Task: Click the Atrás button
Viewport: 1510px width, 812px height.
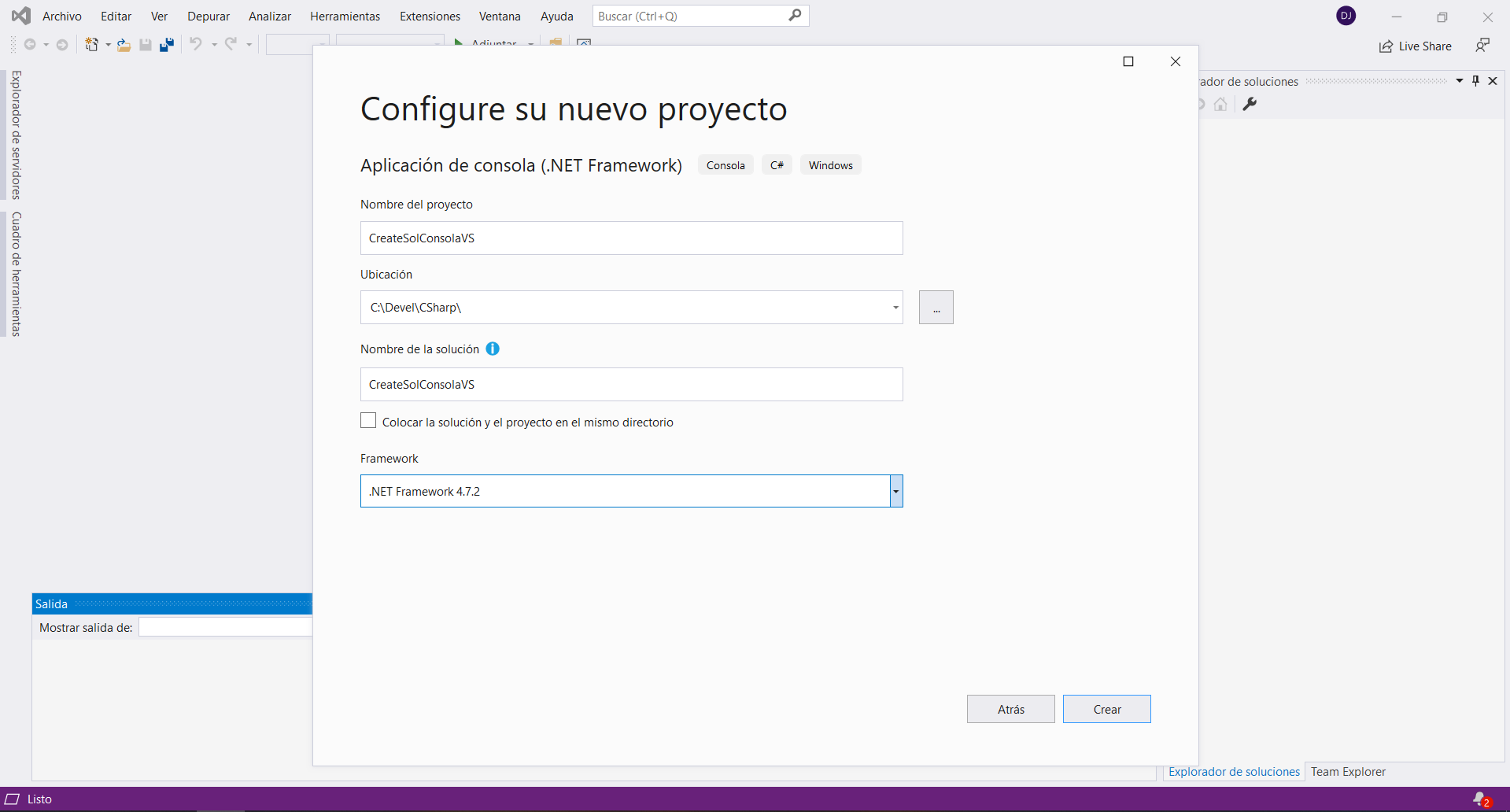Action: coord(1010,709)
